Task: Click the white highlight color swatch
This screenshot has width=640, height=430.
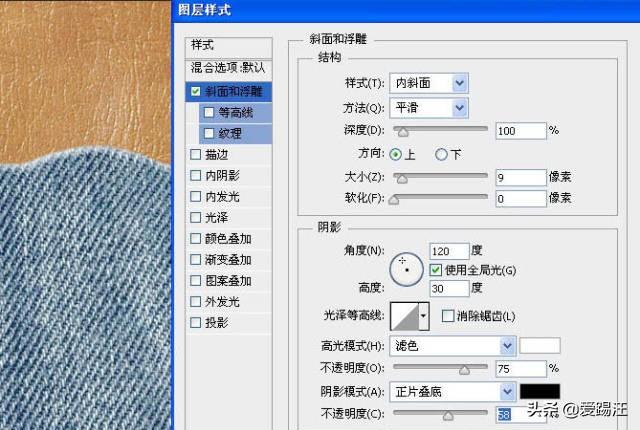Action: [540, 346]
